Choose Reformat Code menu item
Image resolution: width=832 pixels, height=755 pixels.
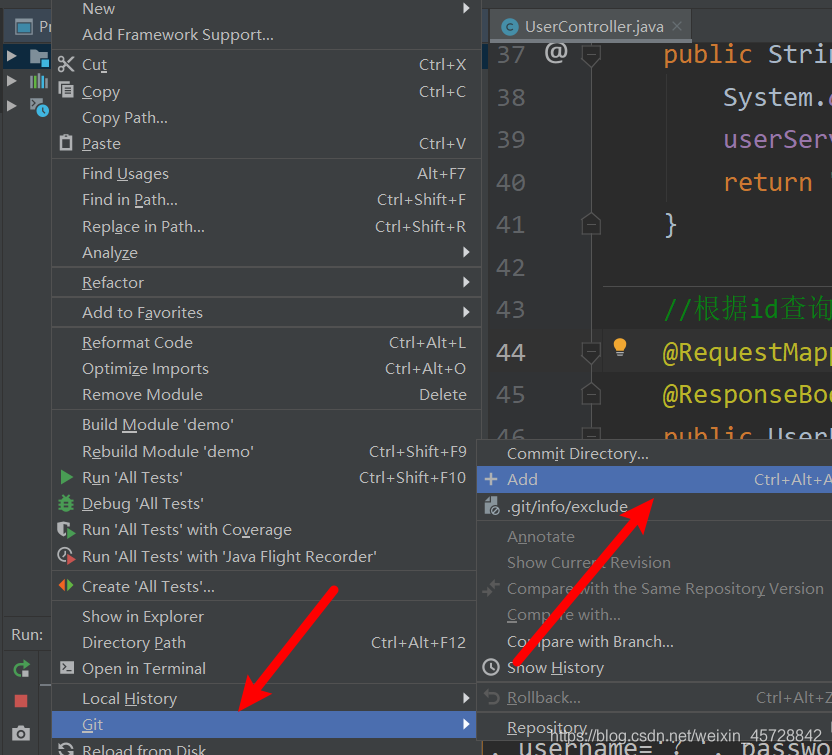tap(266, 342)
